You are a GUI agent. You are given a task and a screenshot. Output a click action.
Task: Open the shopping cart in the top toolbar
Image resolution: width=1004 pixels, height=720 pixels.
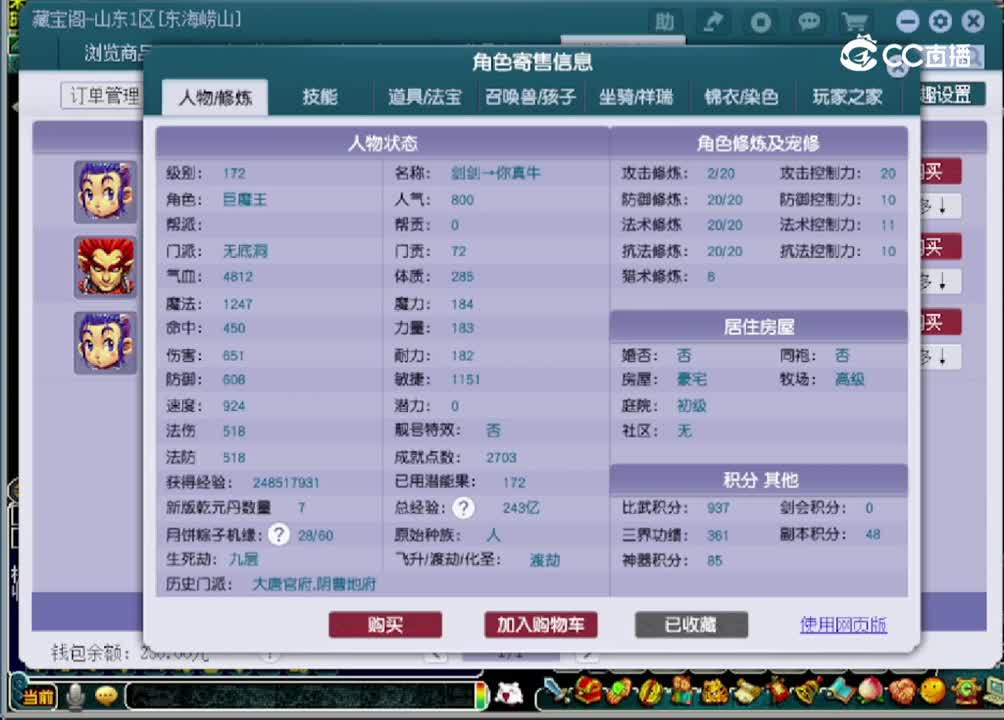(856, 22)
